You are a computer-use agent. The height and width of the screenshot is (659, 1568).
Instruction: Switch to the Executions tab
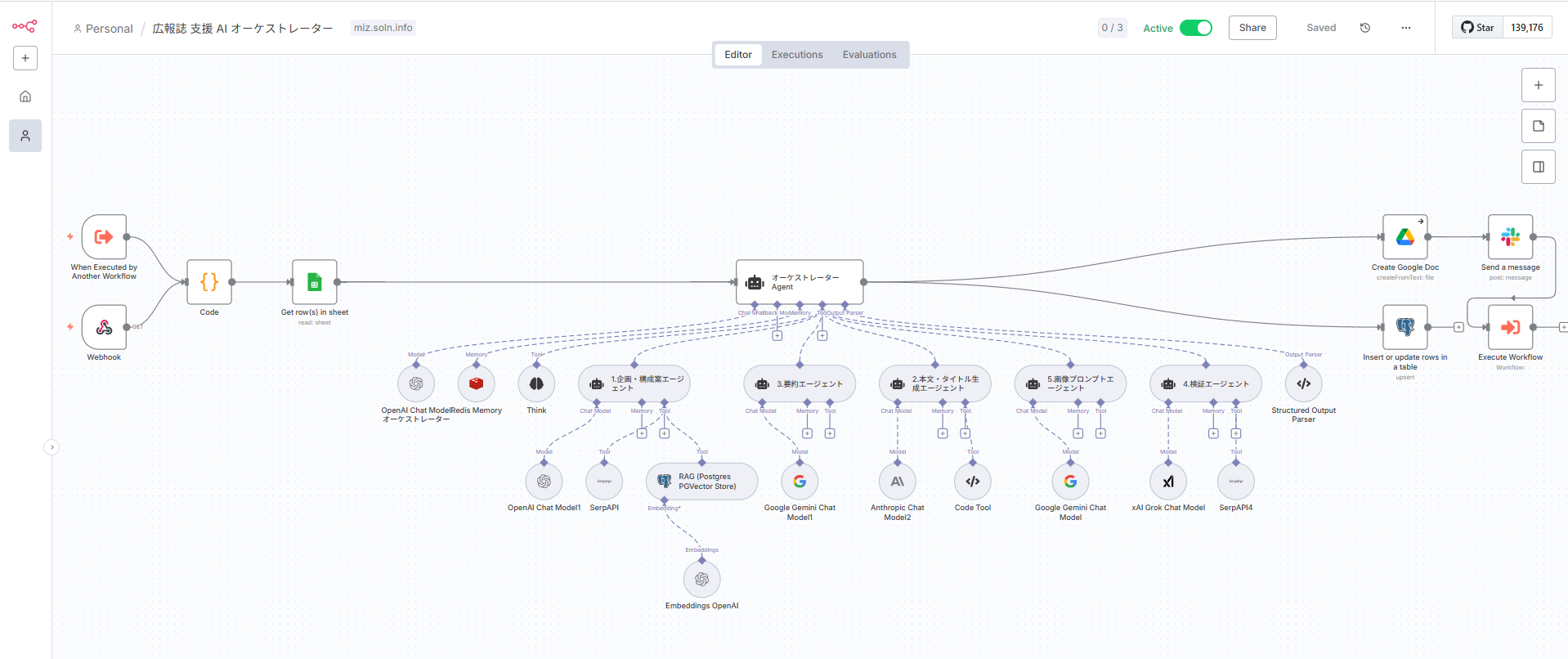tap(796, 55)
